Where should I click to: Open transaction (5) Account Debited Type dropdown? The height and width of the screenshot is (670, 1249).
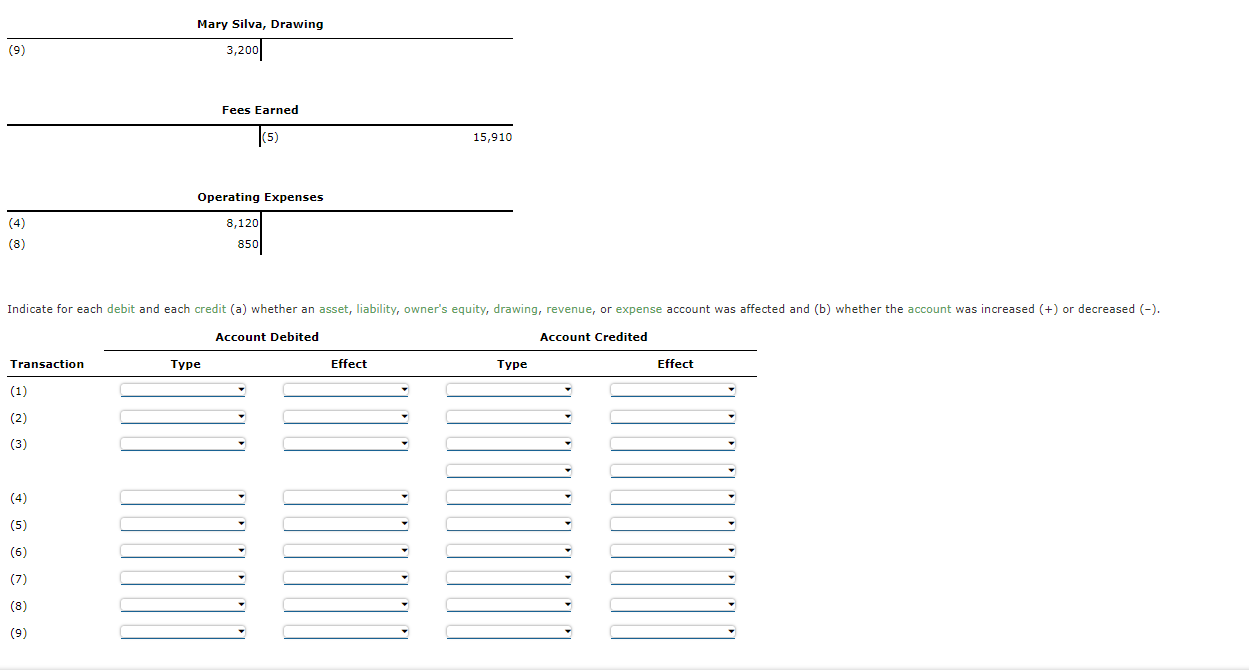coord(183,524)
